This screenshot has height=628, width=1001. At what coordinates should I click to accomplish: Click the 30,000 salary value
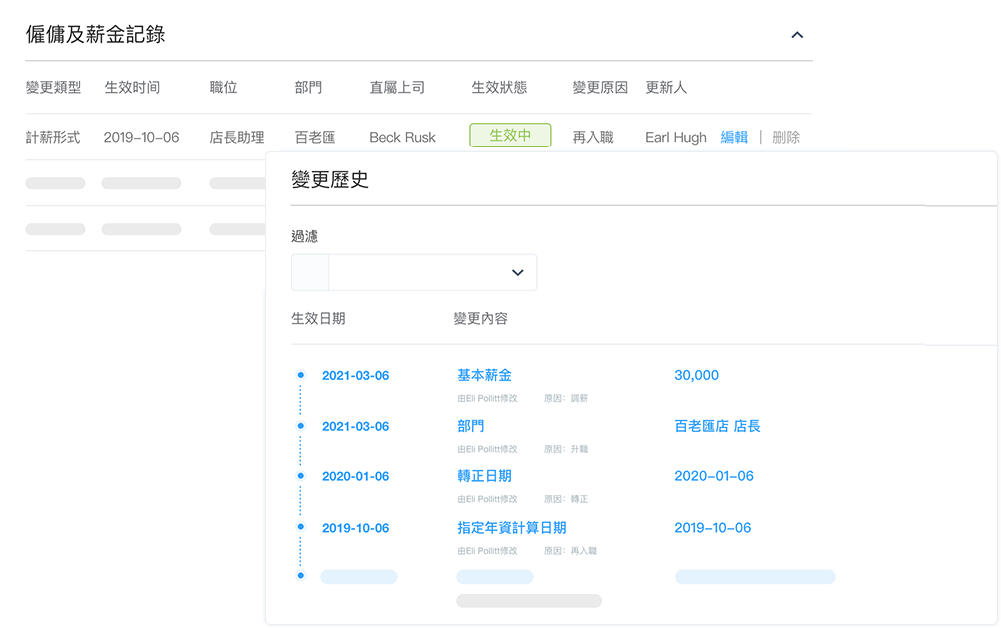pos(696,375)
